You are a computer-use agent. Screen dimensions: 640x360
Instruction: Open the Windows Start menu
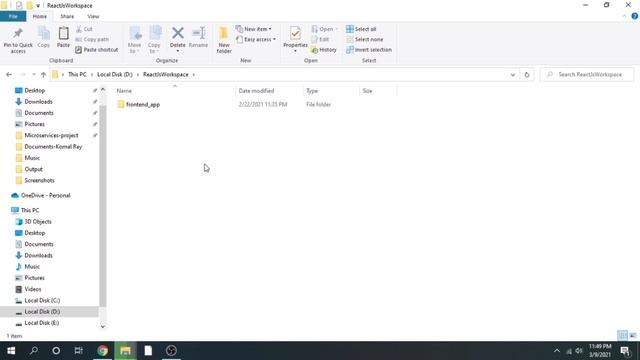click(x=11, y=351)
